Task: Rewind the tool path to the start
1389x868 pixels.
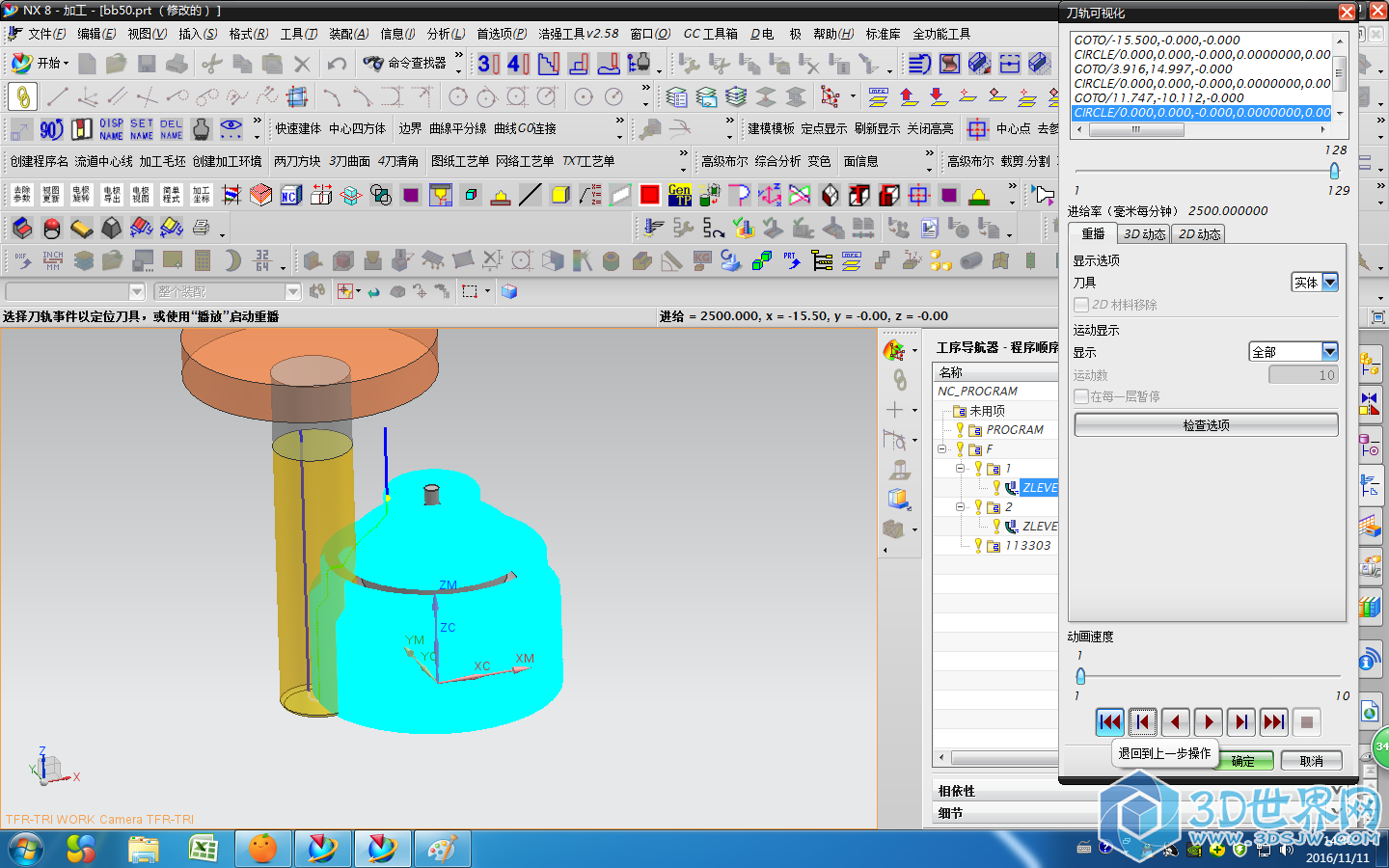Action: (x=1110, y=721)
